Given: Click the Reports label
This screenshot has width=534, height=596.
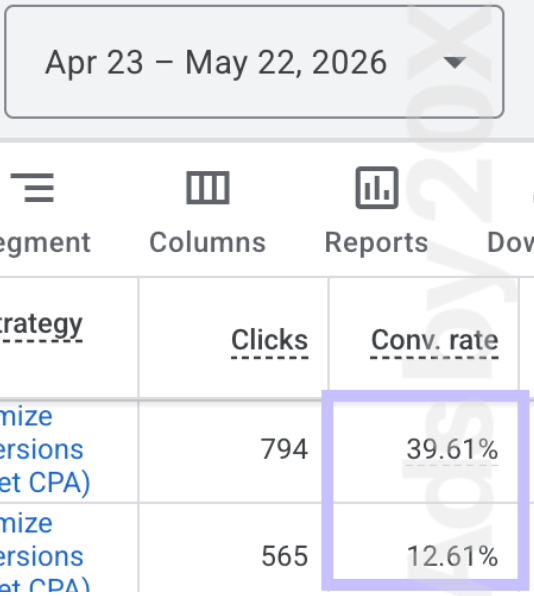Looking at the screenshot, I should [376, 243].
